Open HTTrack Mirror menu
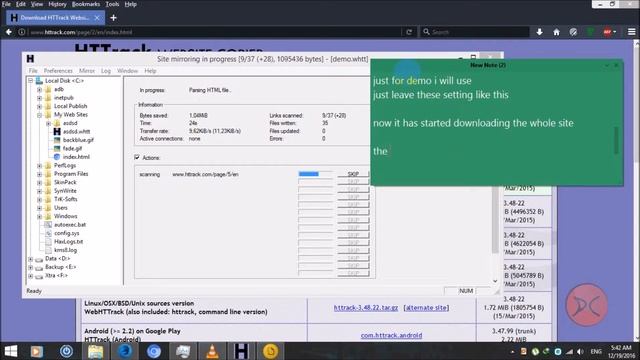Screen dimensions: 640x360 [87, 71]
